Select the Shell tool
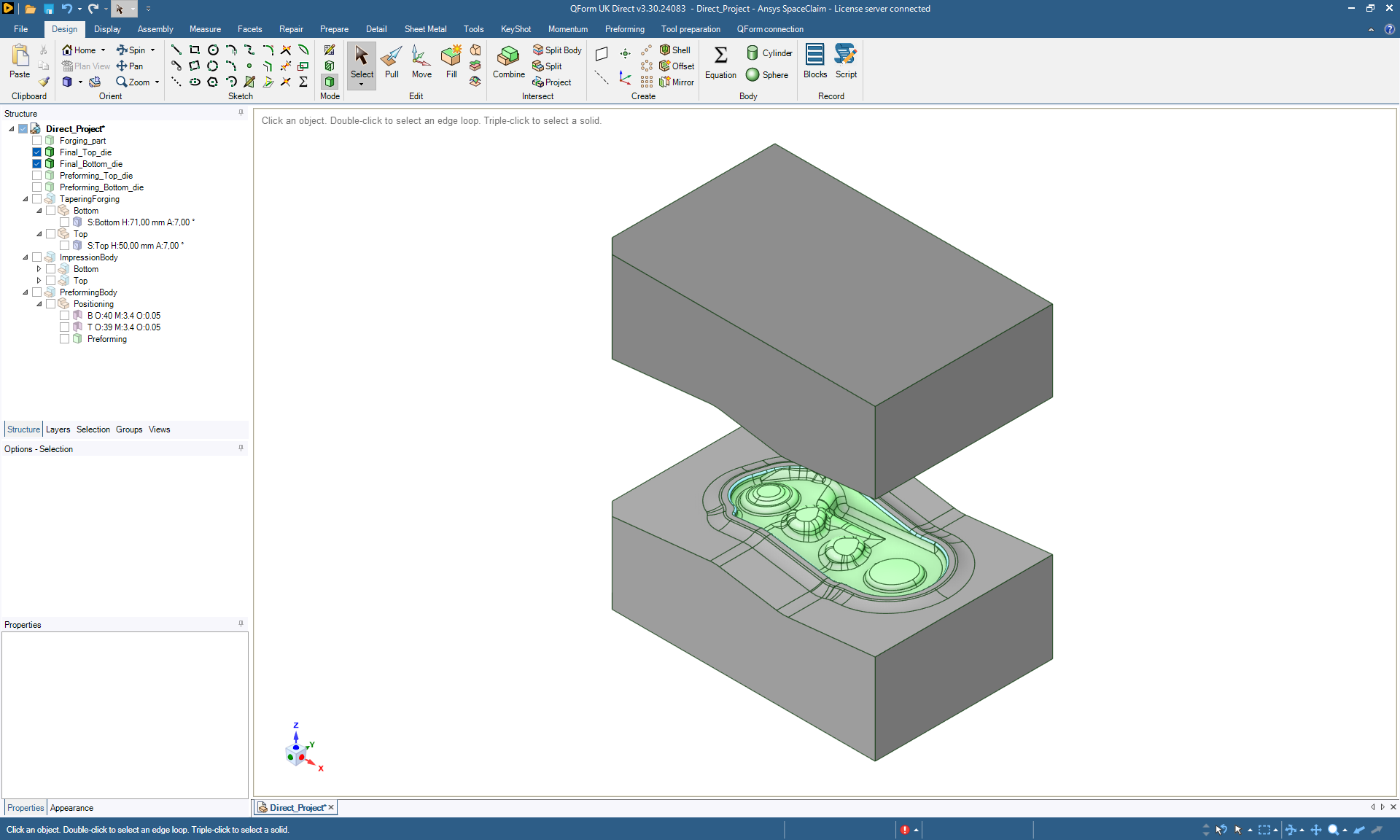This screenshot has width=1400, height=840. pos(675,50)
